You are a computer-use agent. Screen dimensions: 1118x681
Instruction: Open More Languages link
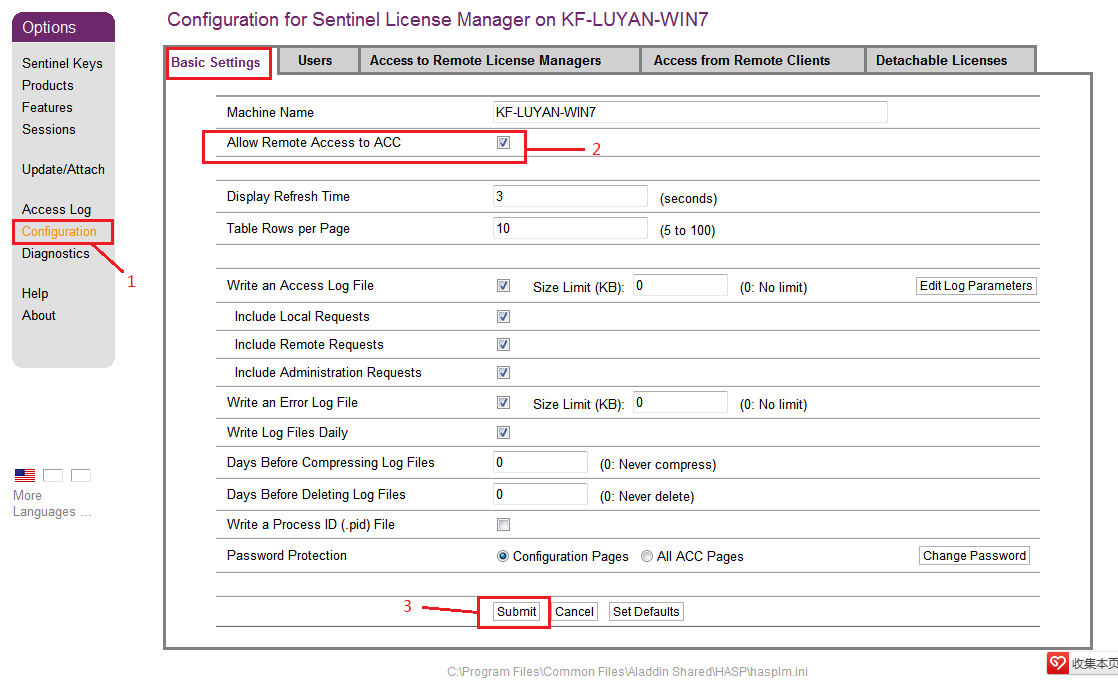click(51, 504)
